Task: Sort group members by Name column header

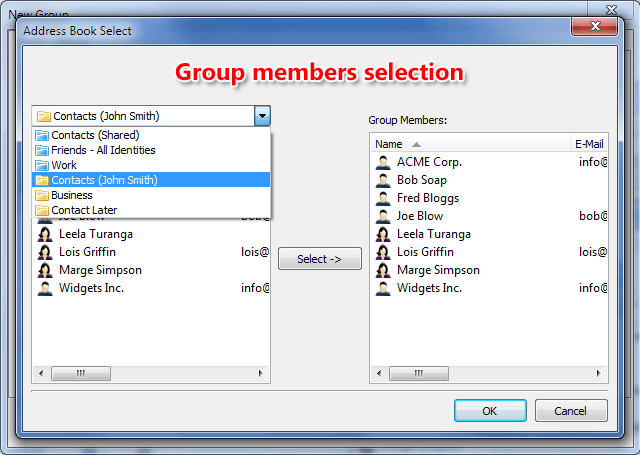Action: [x=470, y=144]
